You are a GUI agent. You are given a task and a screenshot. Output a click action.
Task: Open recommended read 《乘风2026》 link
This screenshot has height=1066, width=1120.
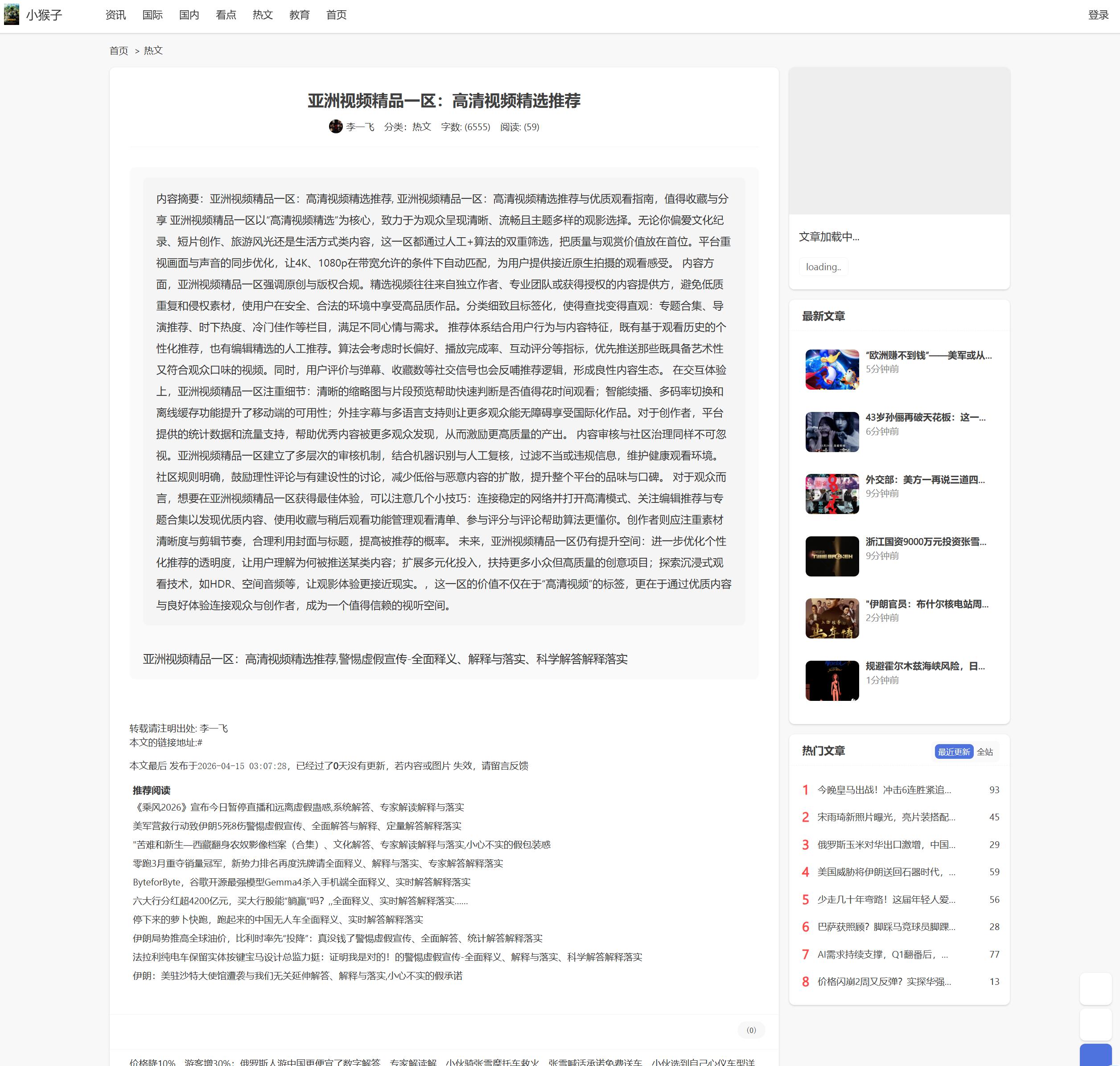[x=298, y=807]
